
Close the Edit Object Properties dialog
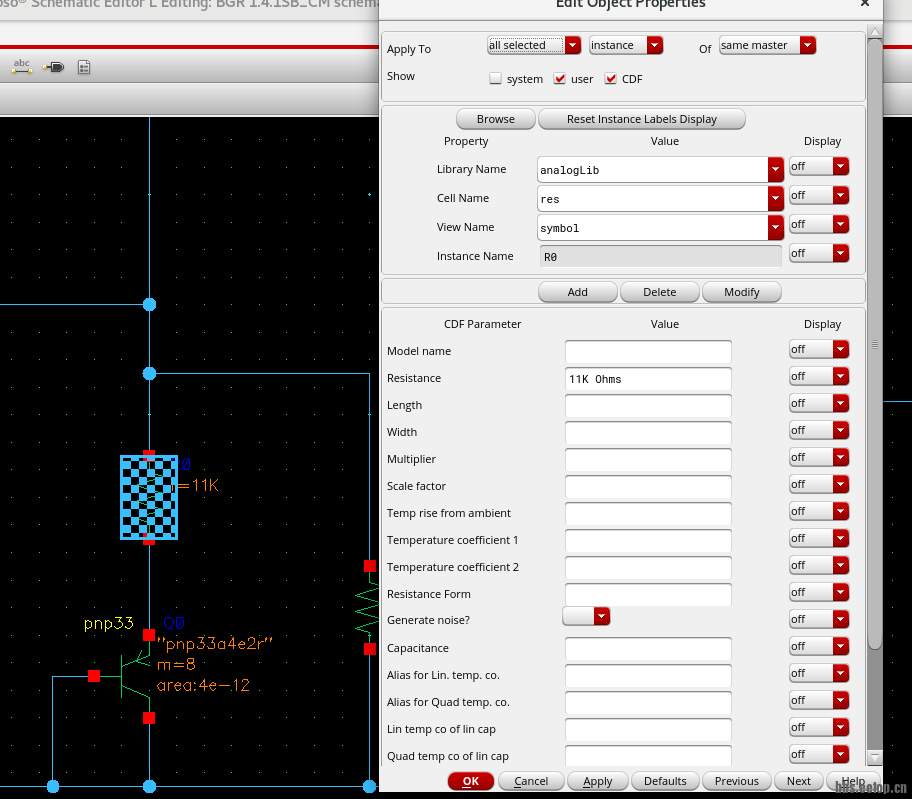point(865,3)
